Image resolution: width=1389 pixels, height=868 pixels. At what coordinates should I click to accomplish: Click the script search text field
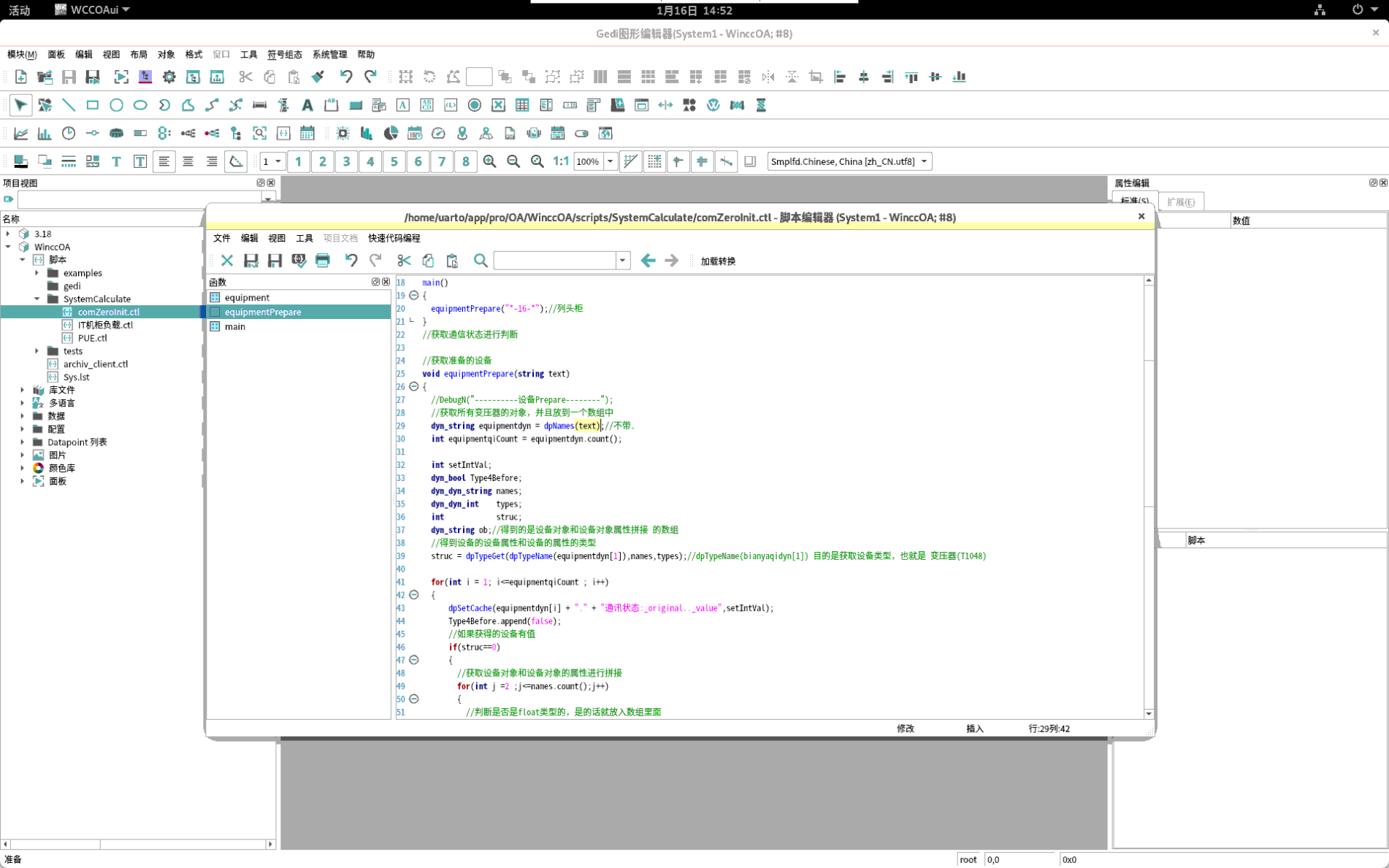click(555, 261)
